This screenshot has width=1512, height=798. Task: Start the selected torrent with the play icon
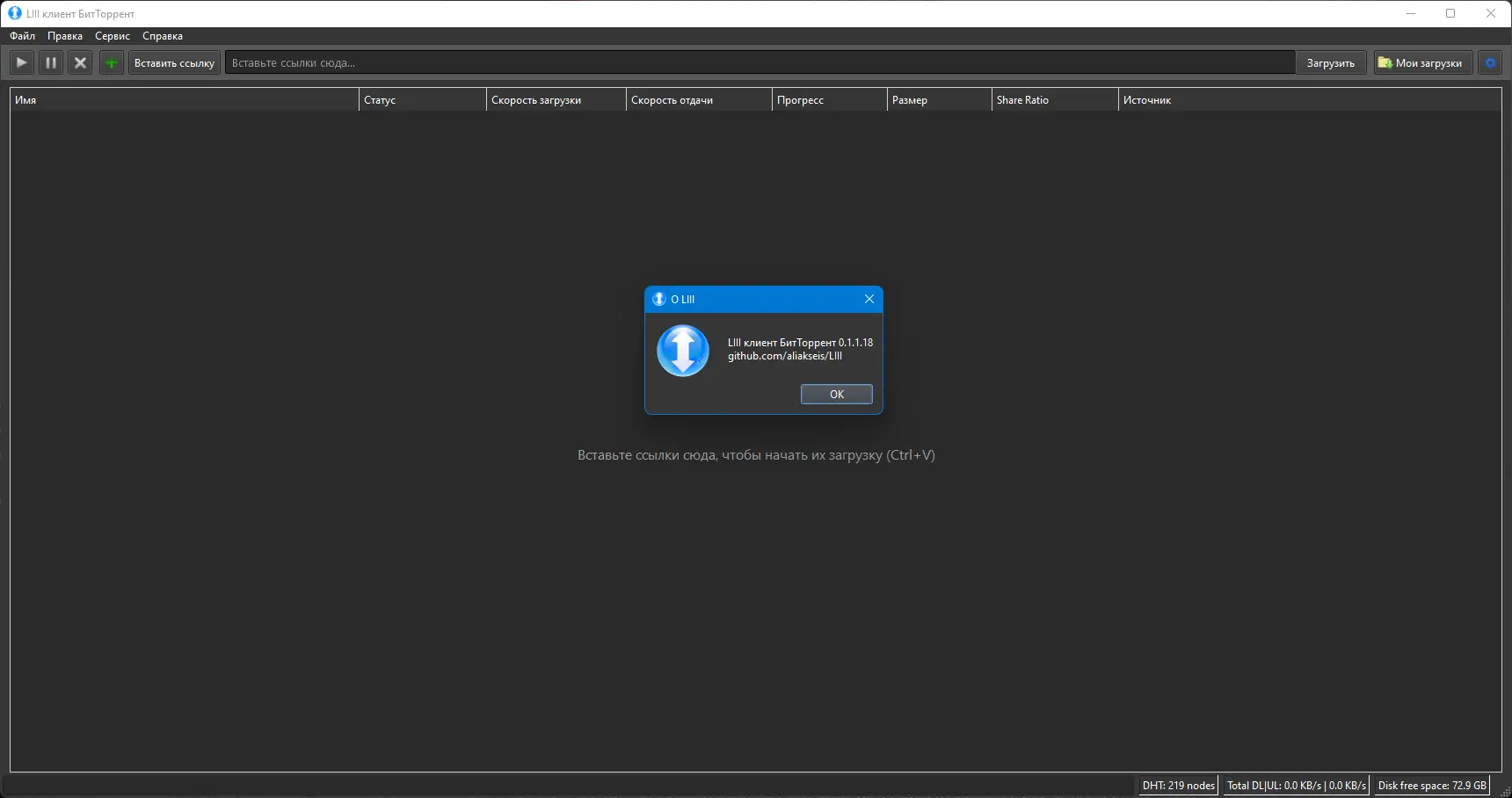20,62
